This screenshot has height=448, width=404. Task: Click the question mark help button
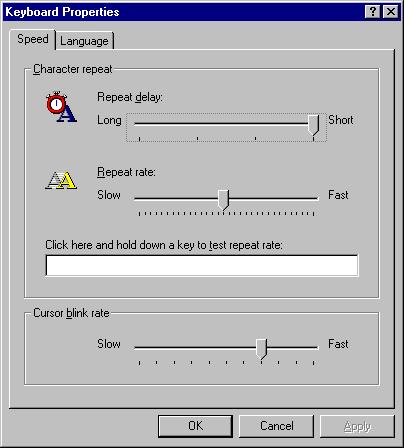coord(372,12)
